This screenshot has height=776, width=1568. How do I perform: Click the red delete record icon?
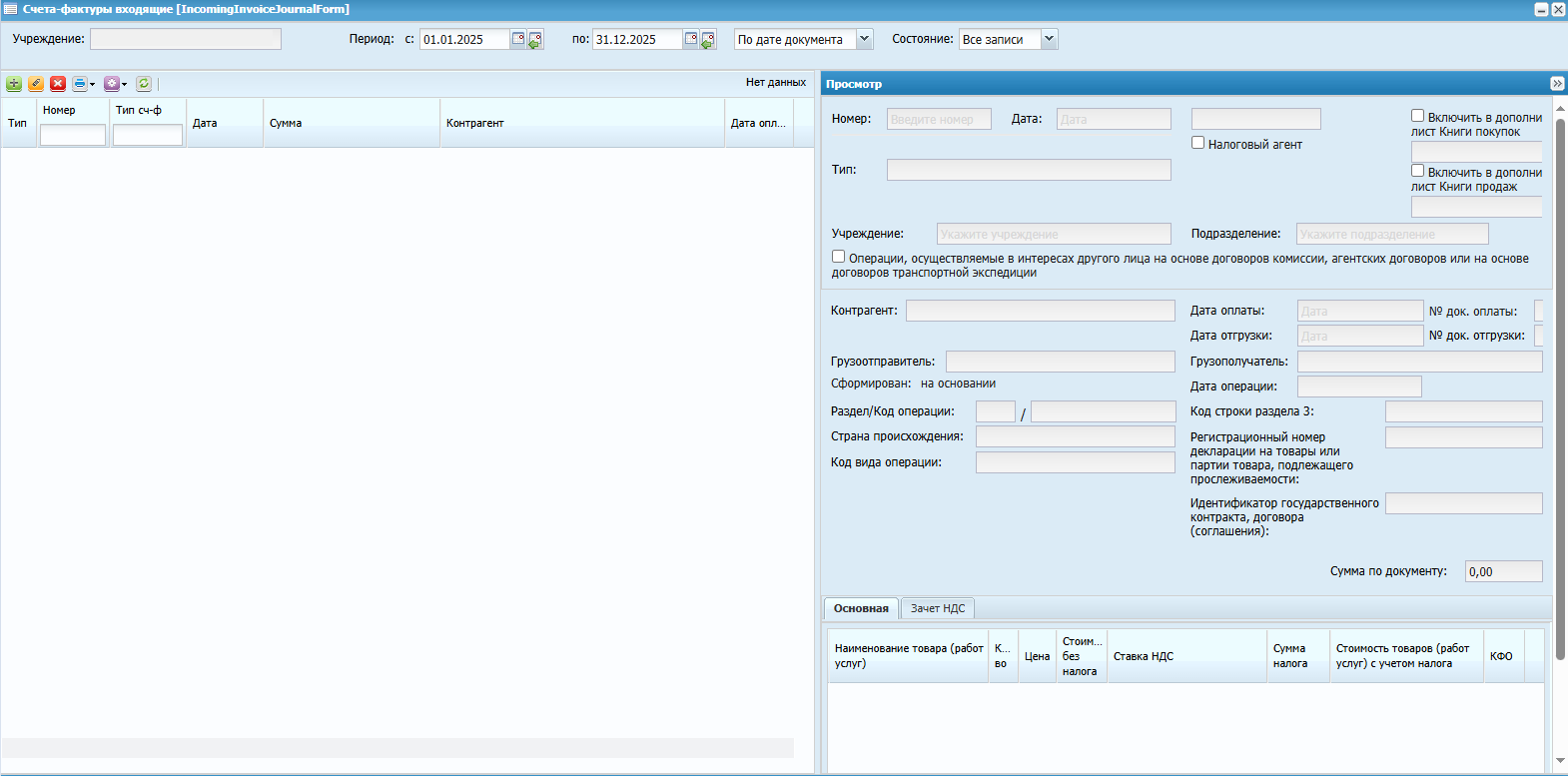point(58,84)
